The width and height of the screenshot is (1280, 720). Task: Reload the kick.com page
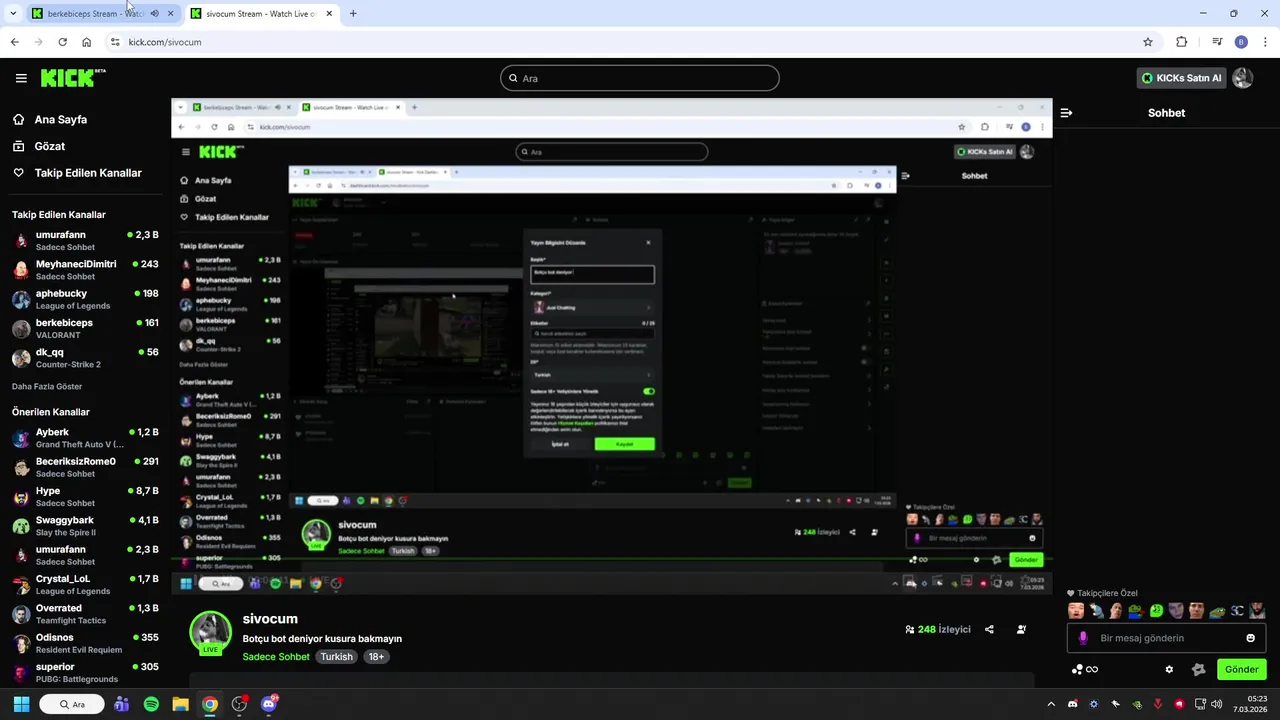coord(62,42)
